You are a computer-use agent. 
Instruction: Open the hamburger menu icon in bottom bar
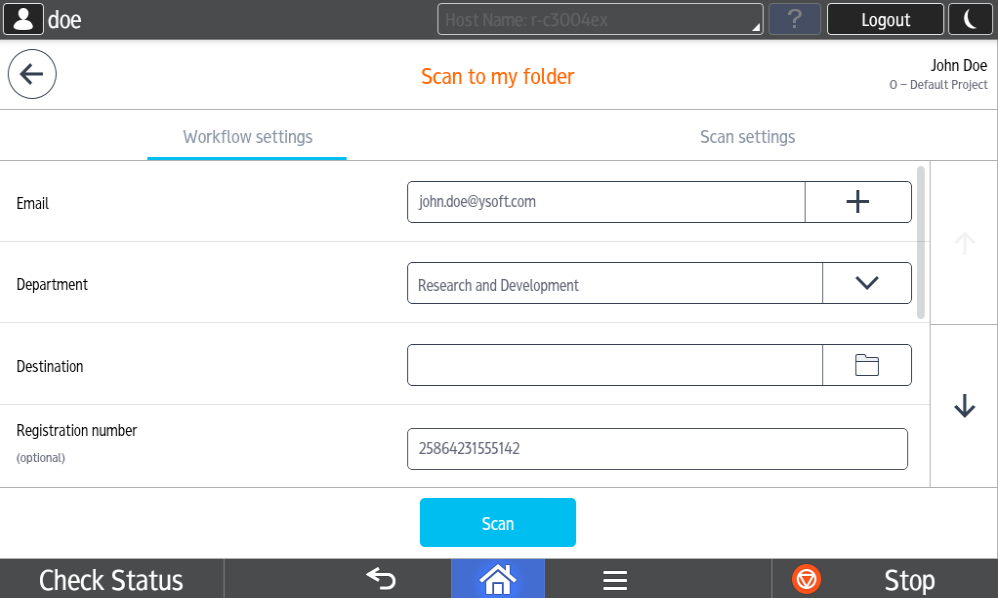(614, 580)
